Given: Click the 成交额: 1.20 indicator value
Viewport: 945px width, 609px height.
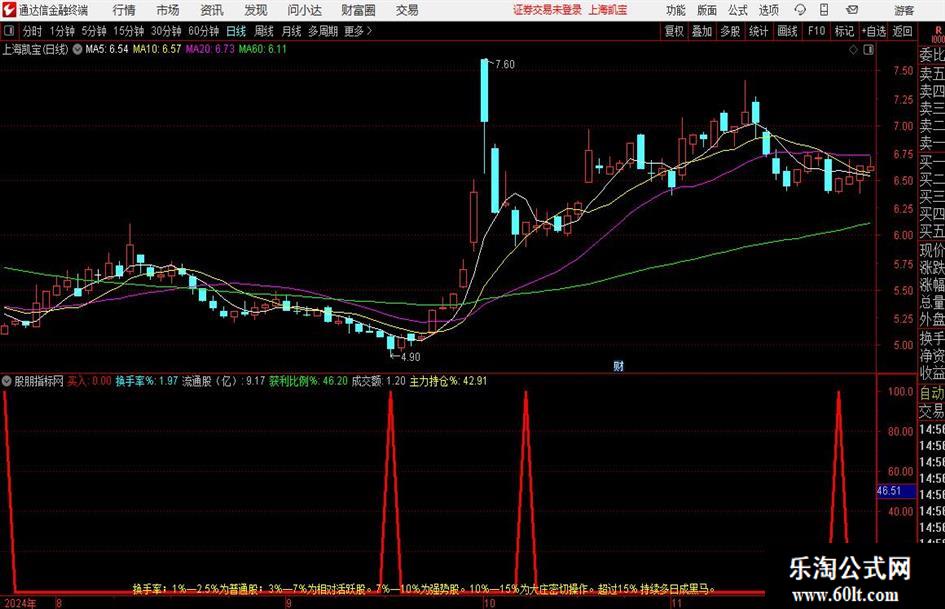Looking at the screenshot, I should tap(378, 381).
